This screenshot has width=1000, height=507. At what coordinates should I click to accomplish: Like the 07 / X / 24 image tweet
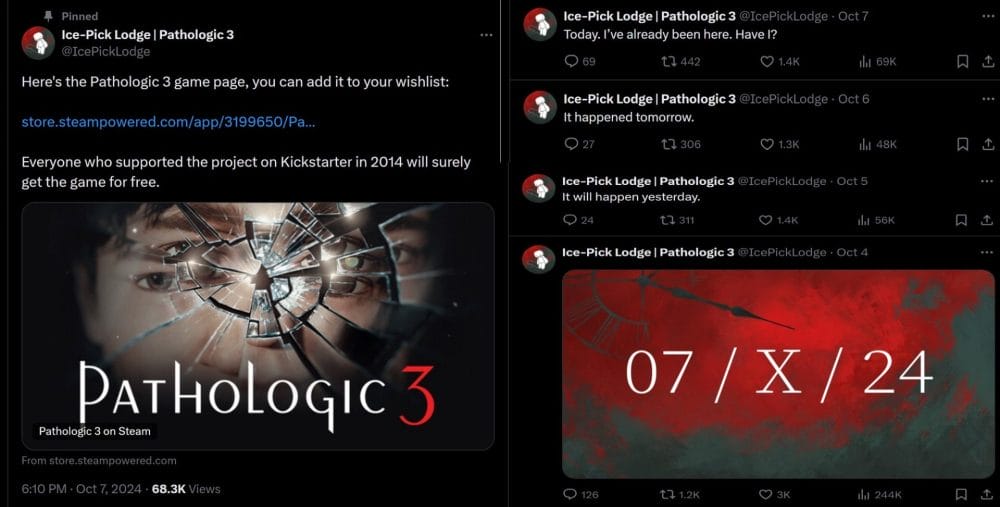click(x=775, y=494)
